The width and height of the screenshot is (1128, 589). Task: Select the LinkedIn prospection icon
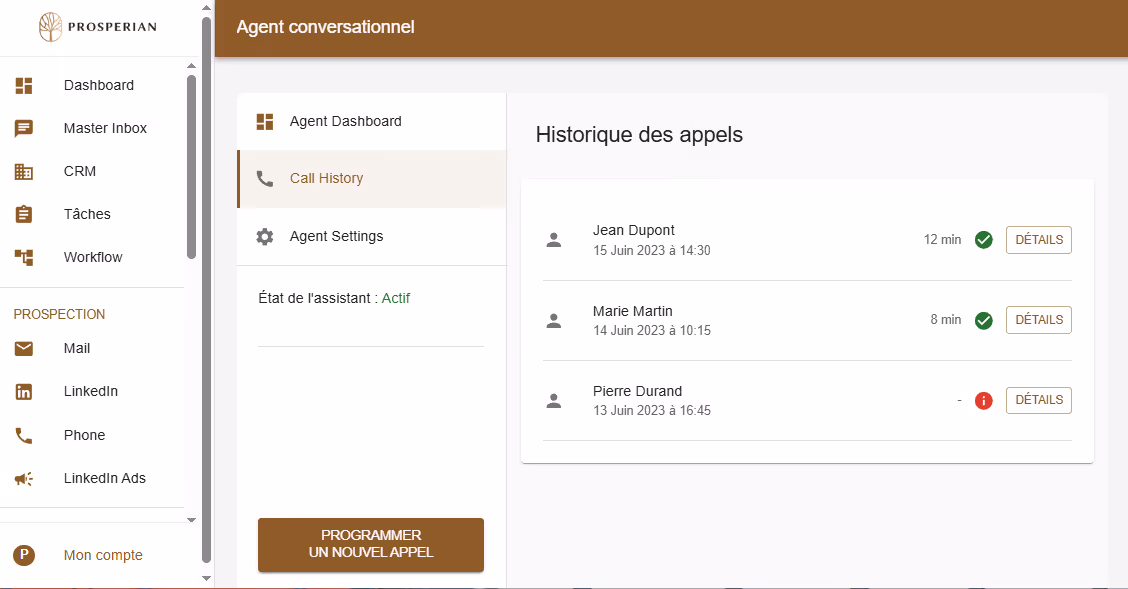(23, 391)
